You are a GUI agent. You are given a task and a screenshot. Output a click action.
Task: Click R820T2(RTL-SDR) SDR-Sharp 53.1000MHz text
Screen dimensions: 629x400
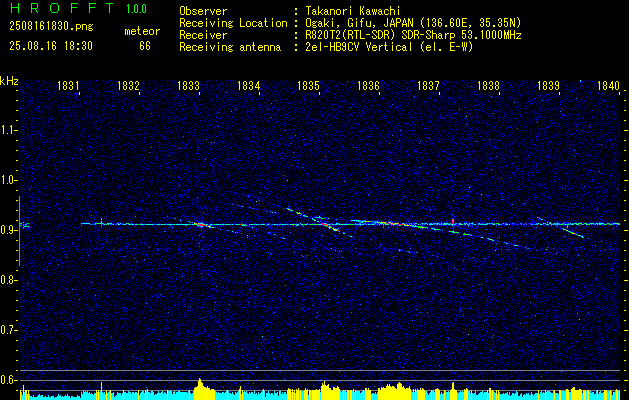[413, 35]
